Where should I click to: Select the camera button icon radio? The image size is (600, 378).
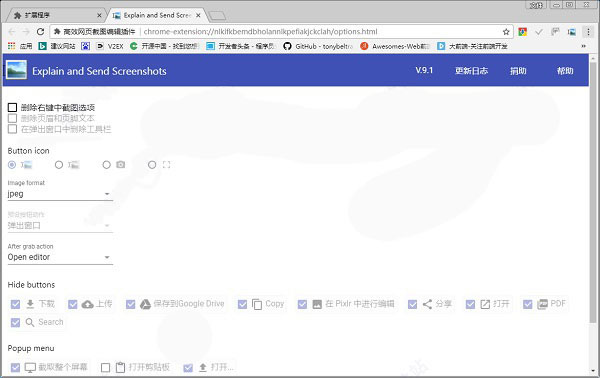(x=106, y=165)
